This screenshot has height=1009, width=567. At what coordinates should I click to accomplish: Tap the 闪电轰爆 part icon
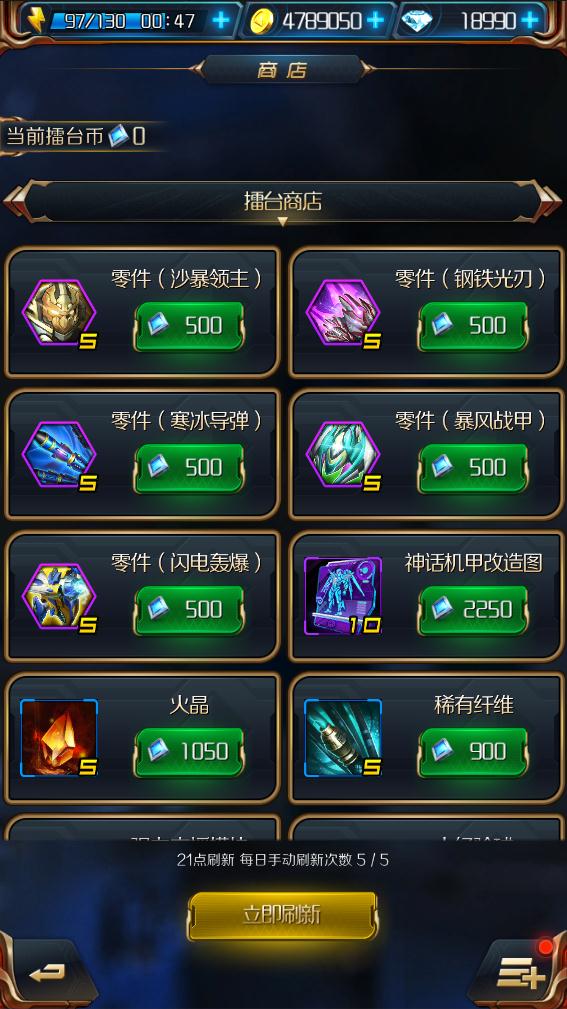59,598
